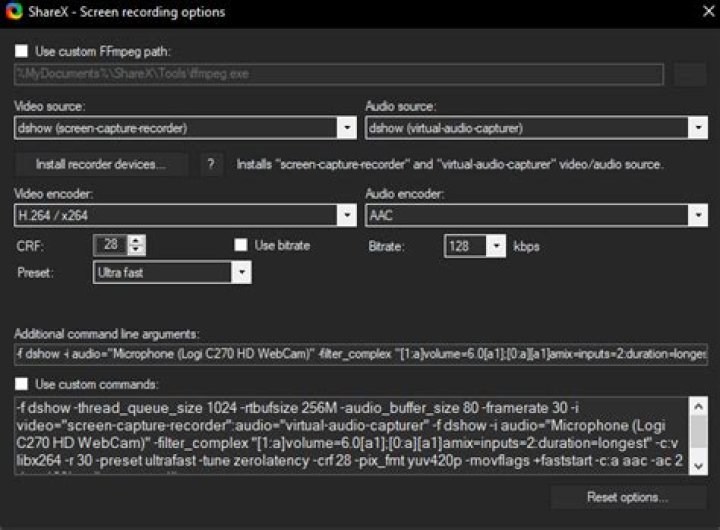Decrease CRF with the down arrow

click(x=136, y=250)
